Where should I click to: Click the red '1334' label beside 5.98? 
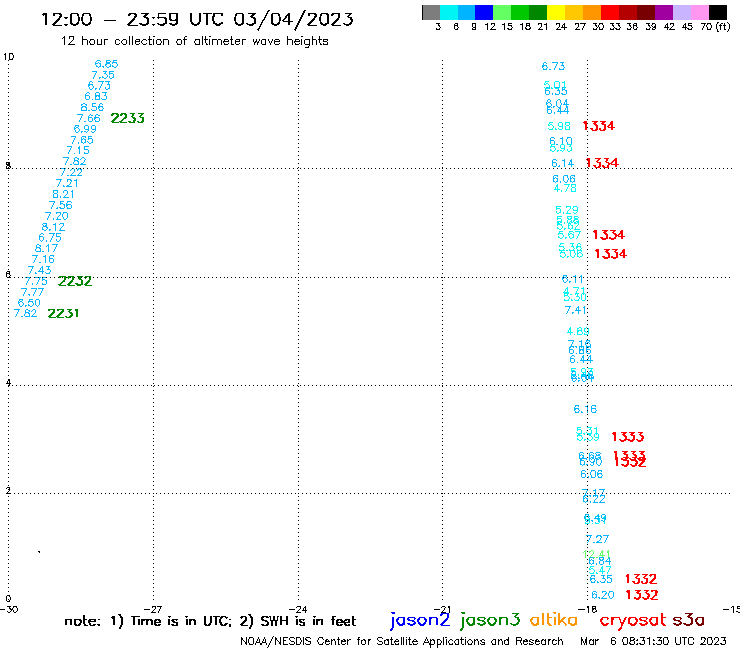pos(599,126)
